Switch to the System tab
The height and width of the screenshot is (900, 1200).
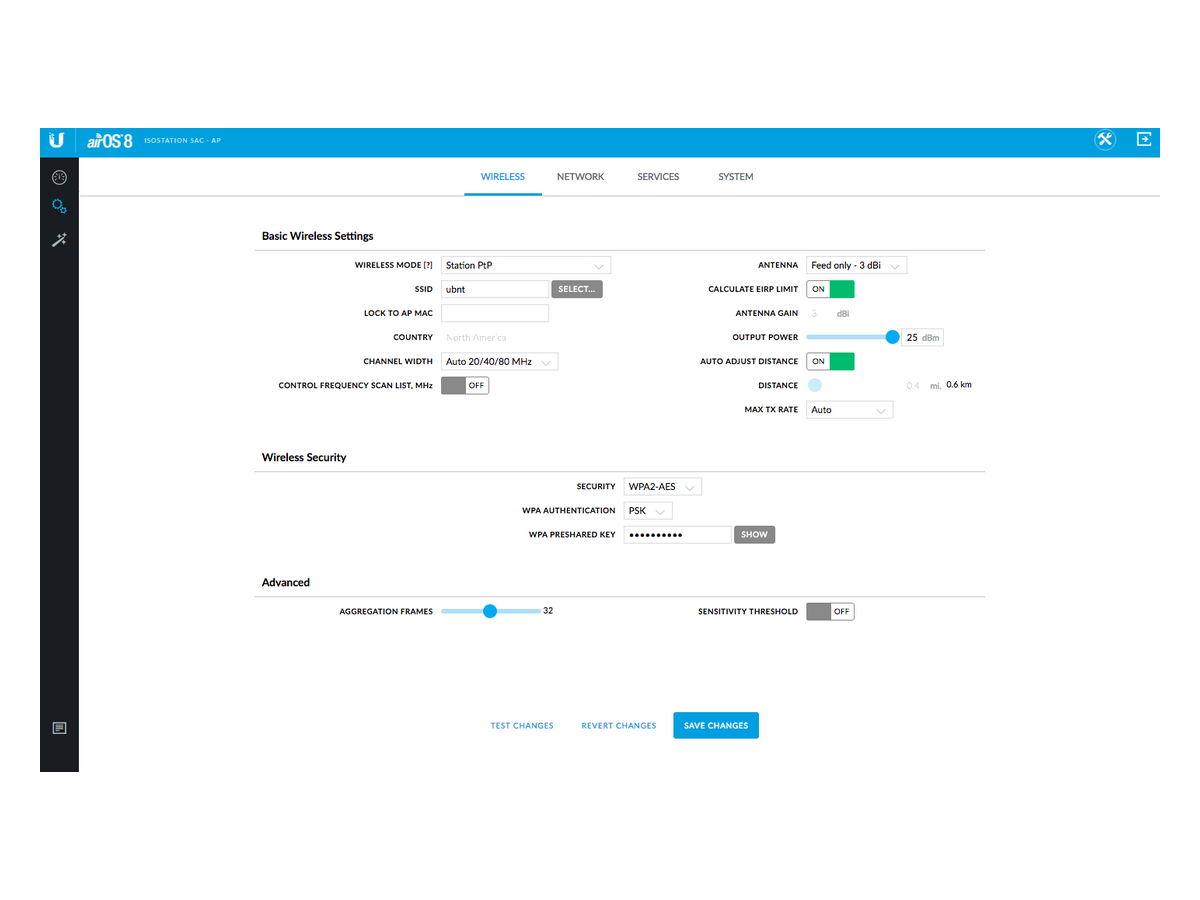click(x=736, y=177)
